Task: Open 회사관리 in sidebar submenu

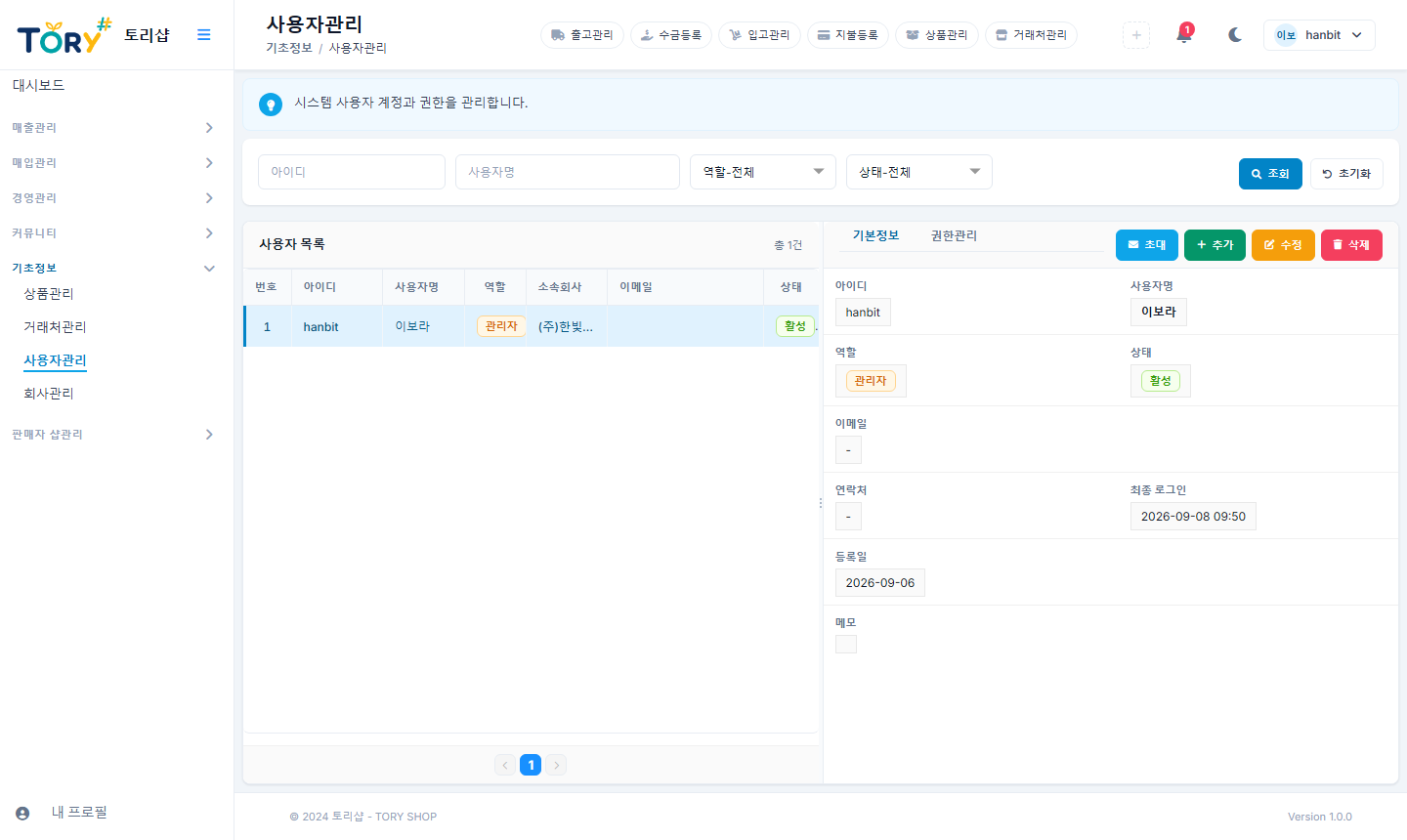Action: click(x=49, y=394)
